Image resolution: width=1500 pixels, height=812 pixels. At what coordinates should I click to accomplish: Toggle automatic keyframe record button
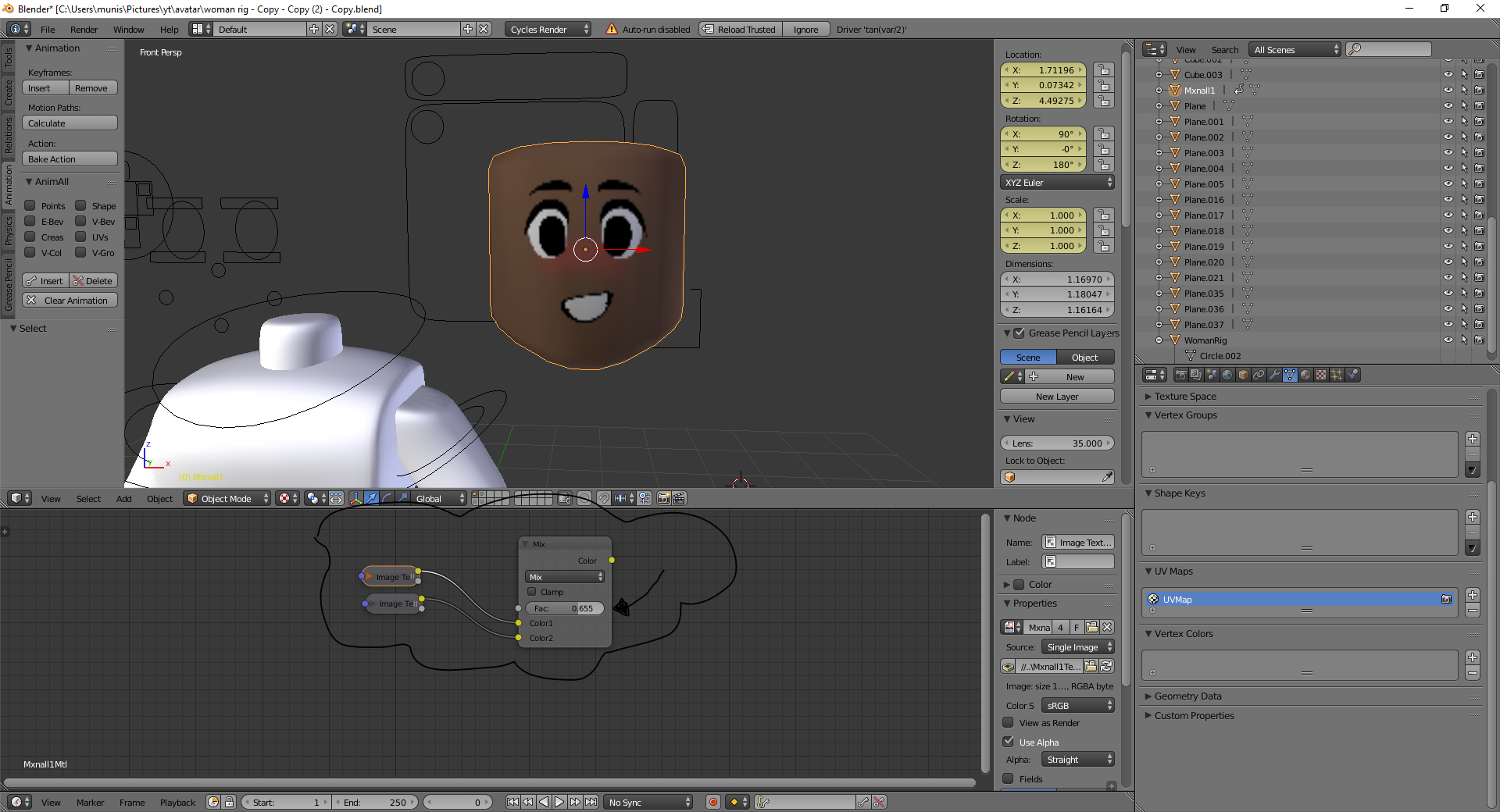coord(712,802)
